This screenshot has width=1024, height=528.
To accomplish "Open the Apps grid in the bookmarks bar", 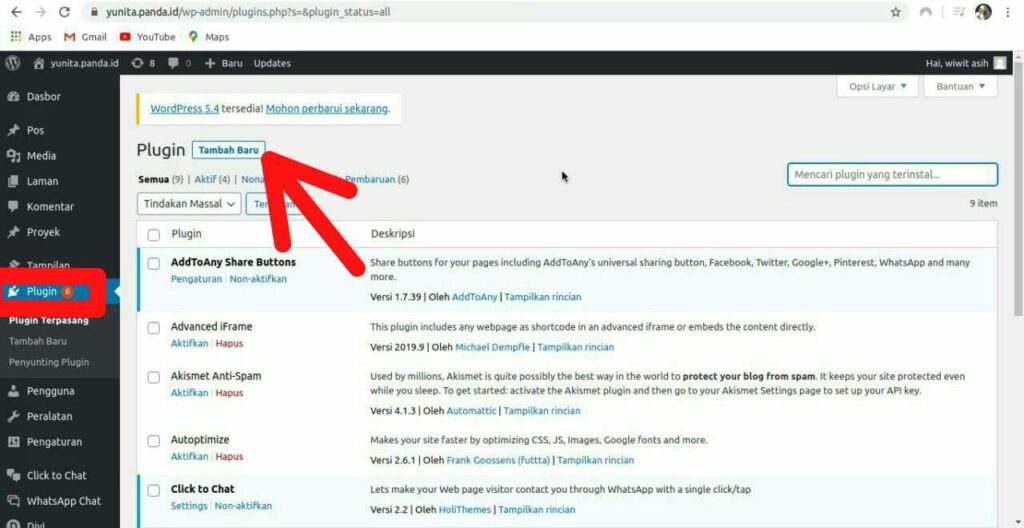I will [x=31, y=37].
